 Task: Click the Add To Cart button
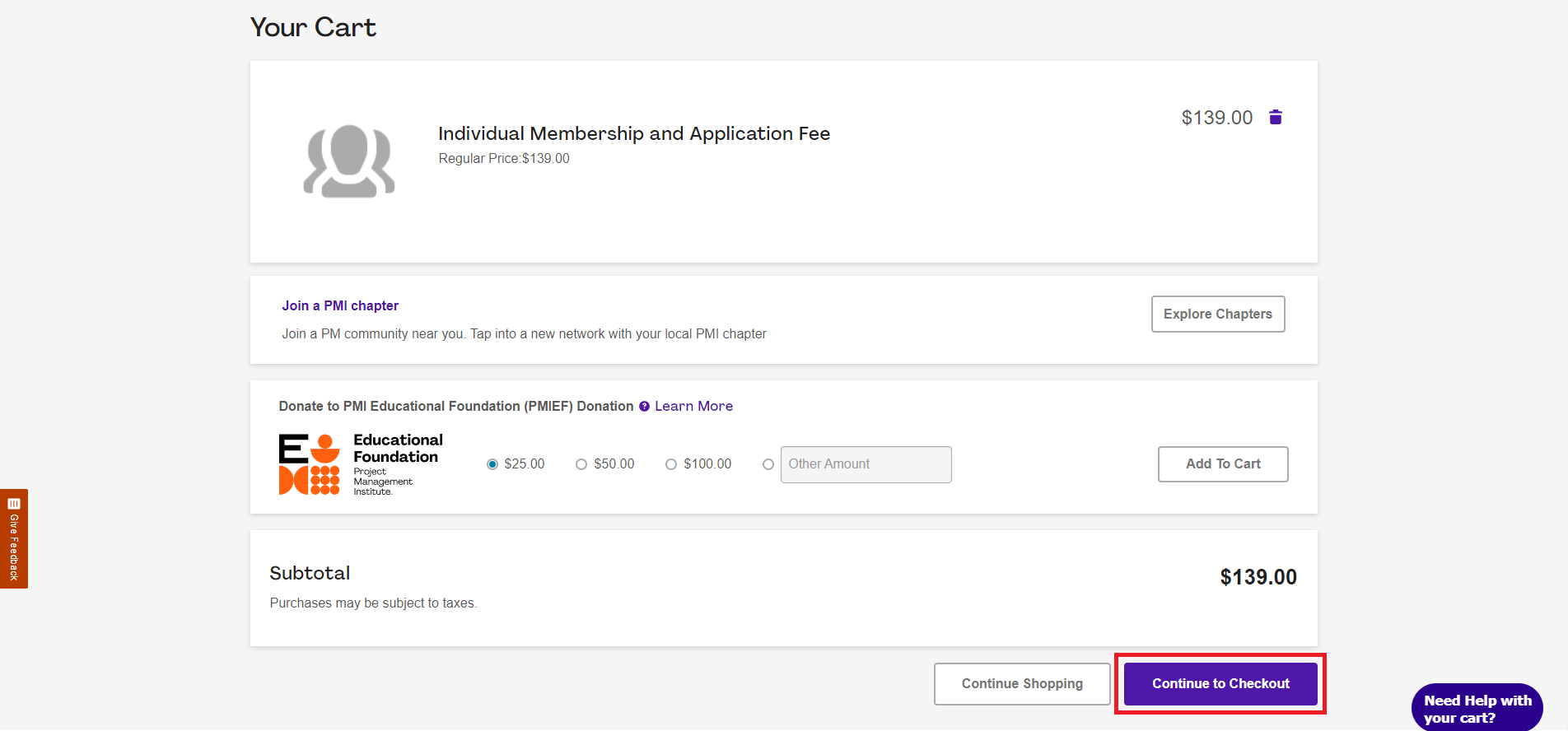1223,464
